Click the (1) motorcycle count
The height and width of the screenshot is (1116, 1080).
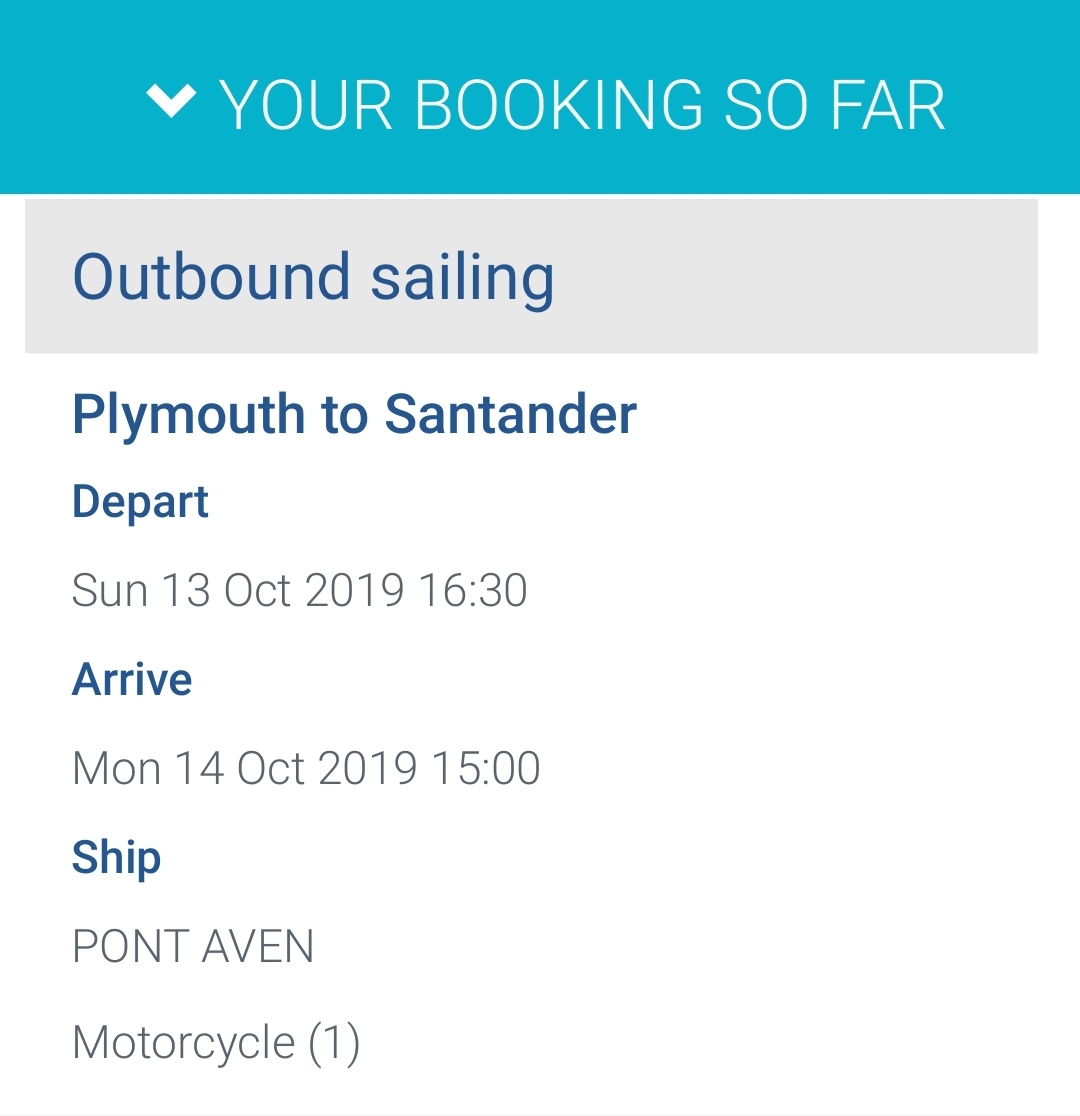click(334, 1043)
